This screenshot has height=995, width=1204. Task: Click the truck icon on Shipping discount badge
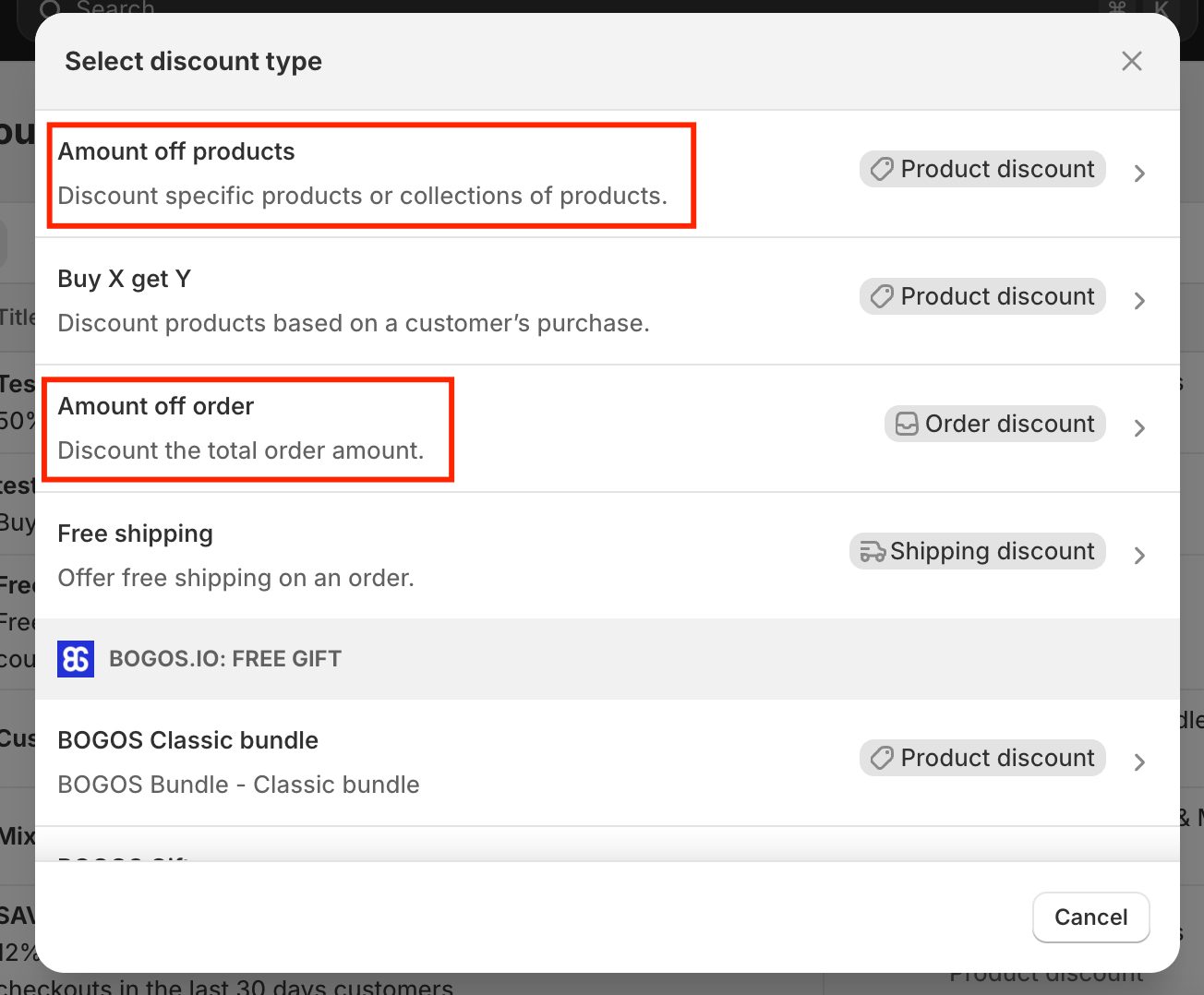pyautogui.click(x=872, y=551)
